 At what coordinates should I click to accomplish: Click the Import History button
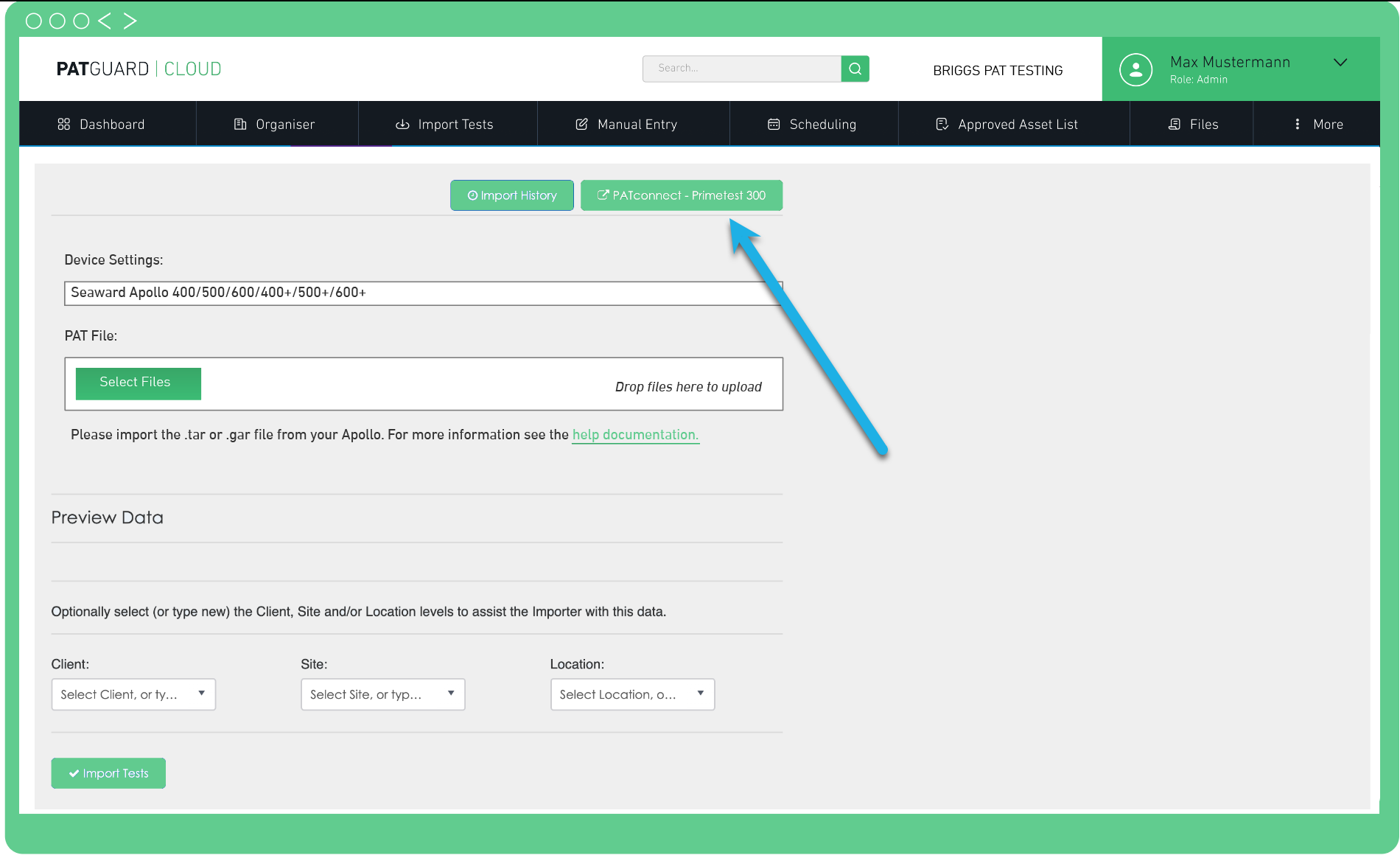tap(512, 195)
